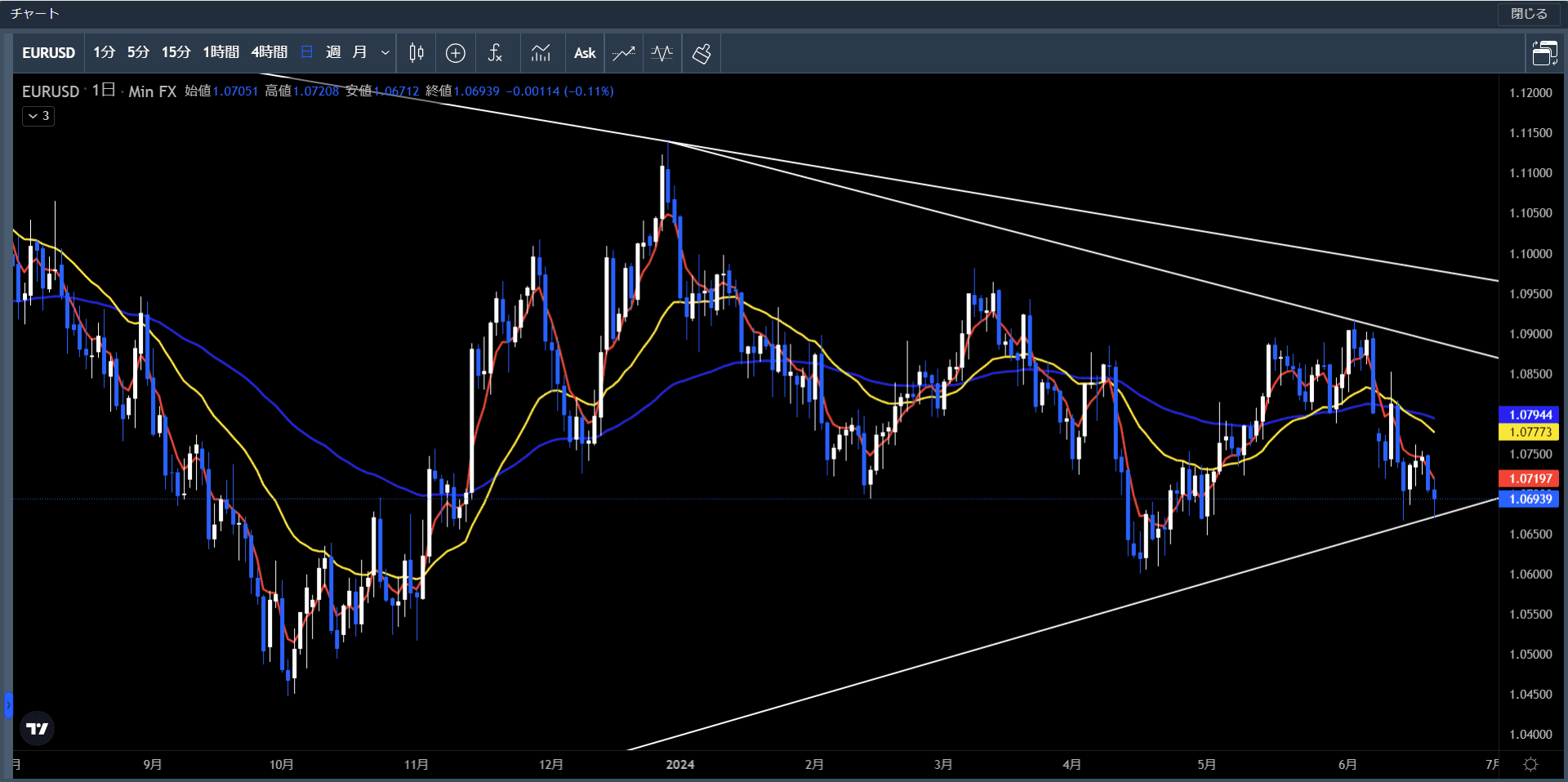Click the 2024 date axis label
The image size is (1568, 782).
pos(680,765)
